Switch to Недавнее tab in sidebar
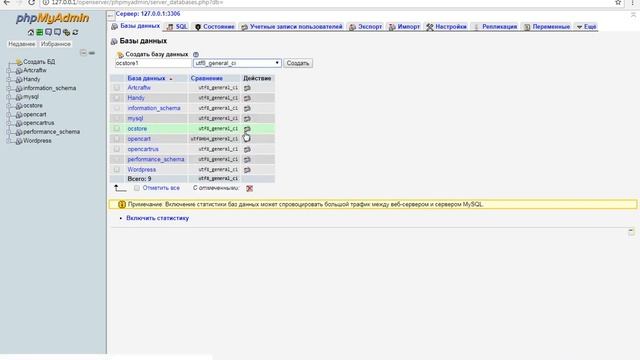 point(22,44)
